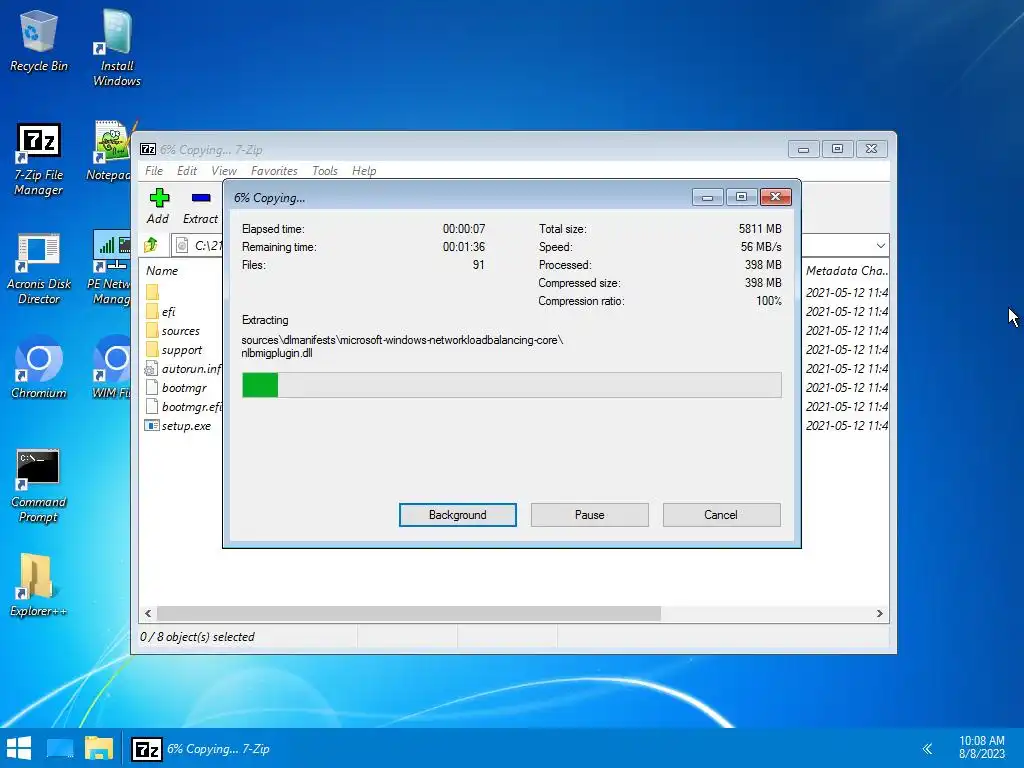This screenshot has height=768, width=1024.
Task: Open the 7-Zip File Manager desktop shortcut
Action: click(39, 160)
